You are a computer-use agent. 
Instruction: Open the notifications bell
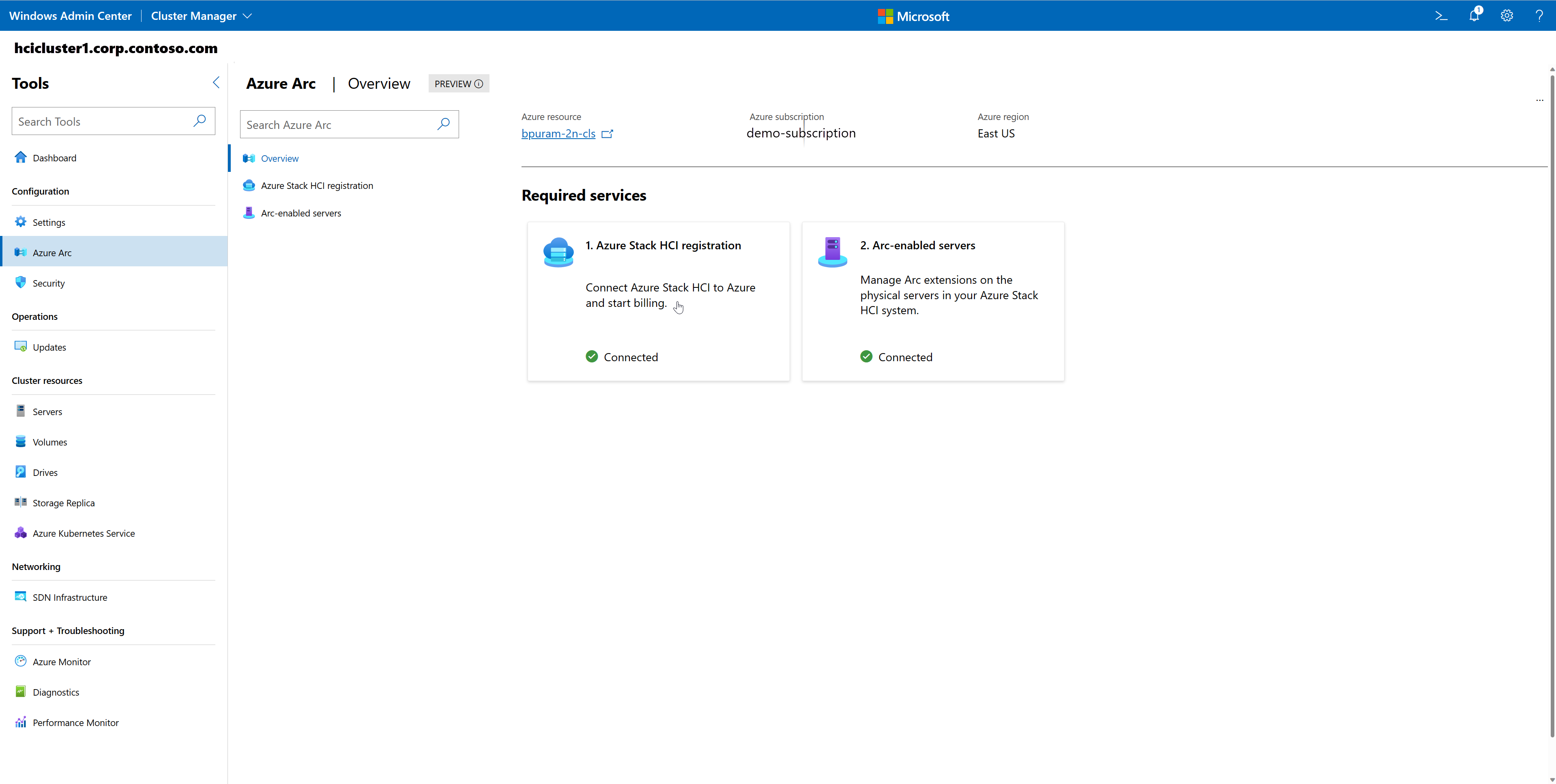click(x=1474, y=15)
